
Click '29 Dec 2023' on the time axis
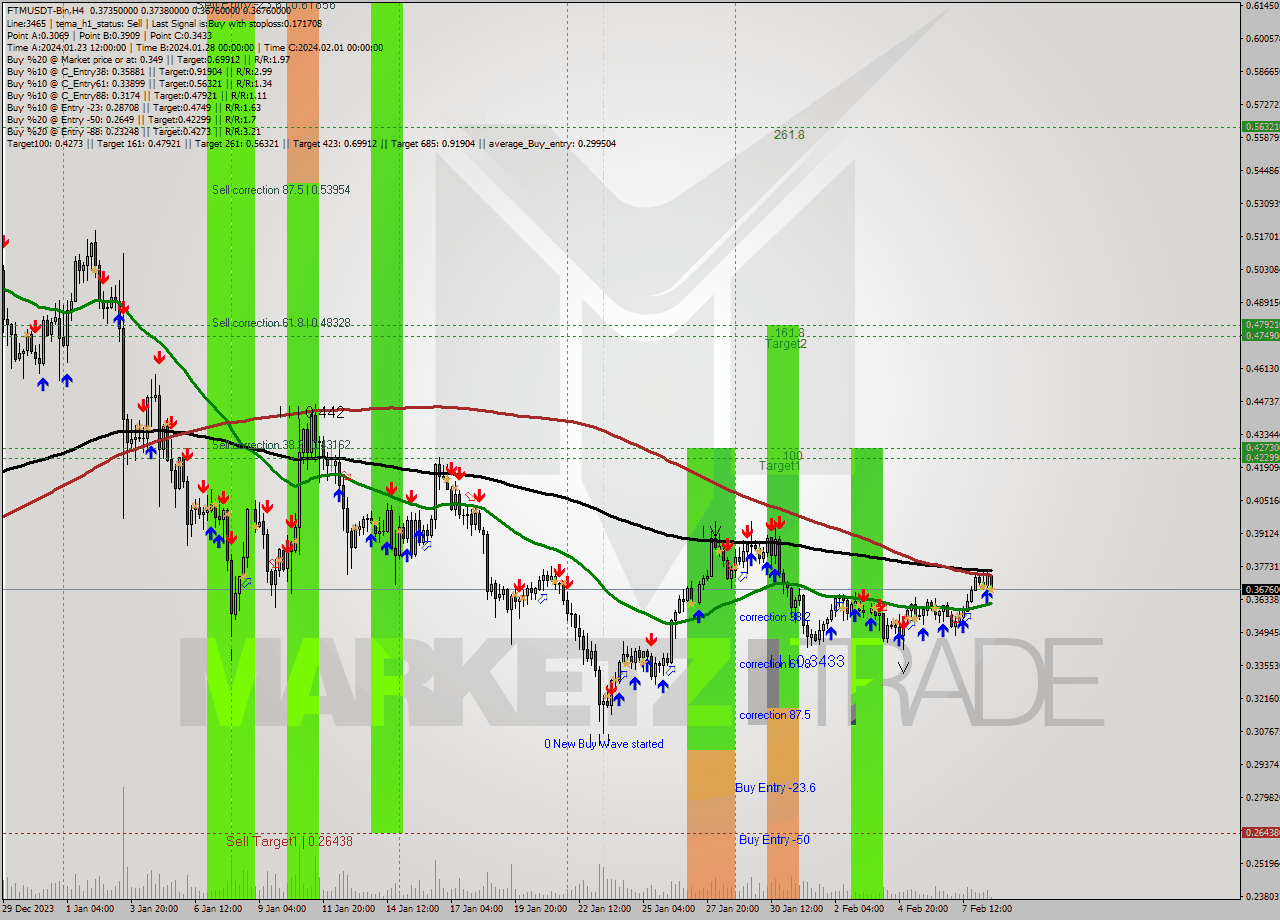(30, 908)
